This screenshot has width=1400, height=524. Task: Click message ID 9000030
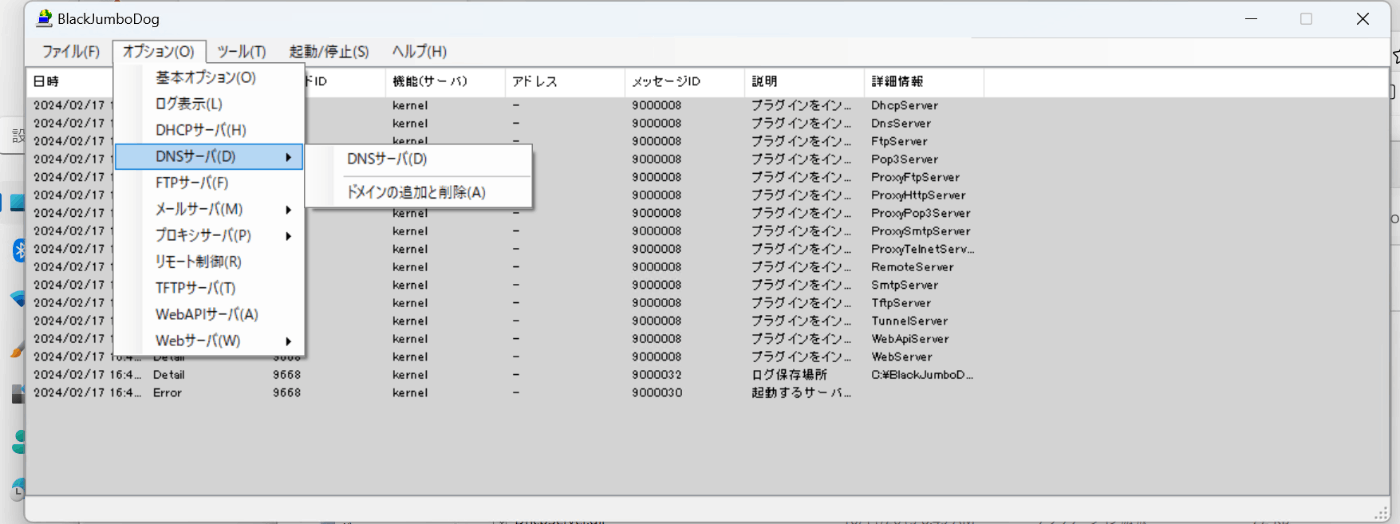[656, 393]
